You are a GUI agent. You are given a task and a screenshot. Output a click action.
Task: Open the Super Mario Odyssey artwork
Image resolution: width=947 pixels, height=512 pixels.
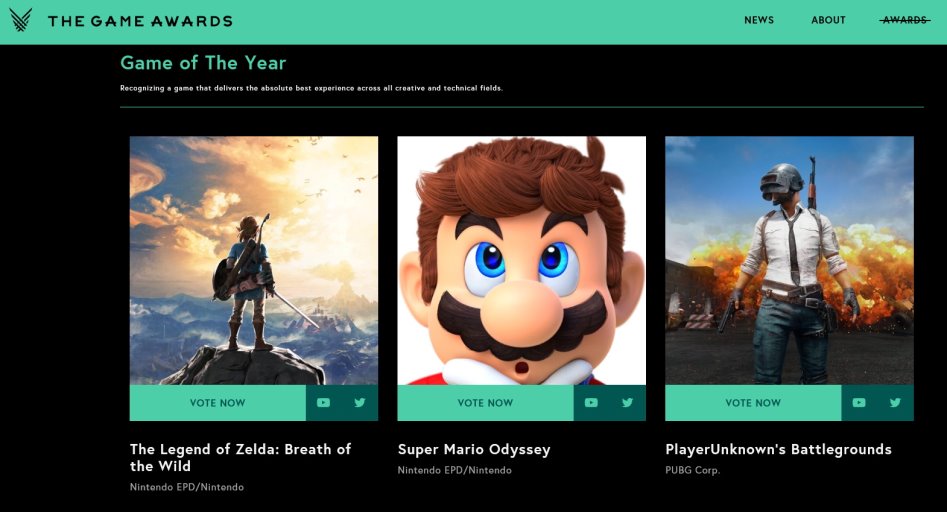(521, 260)
